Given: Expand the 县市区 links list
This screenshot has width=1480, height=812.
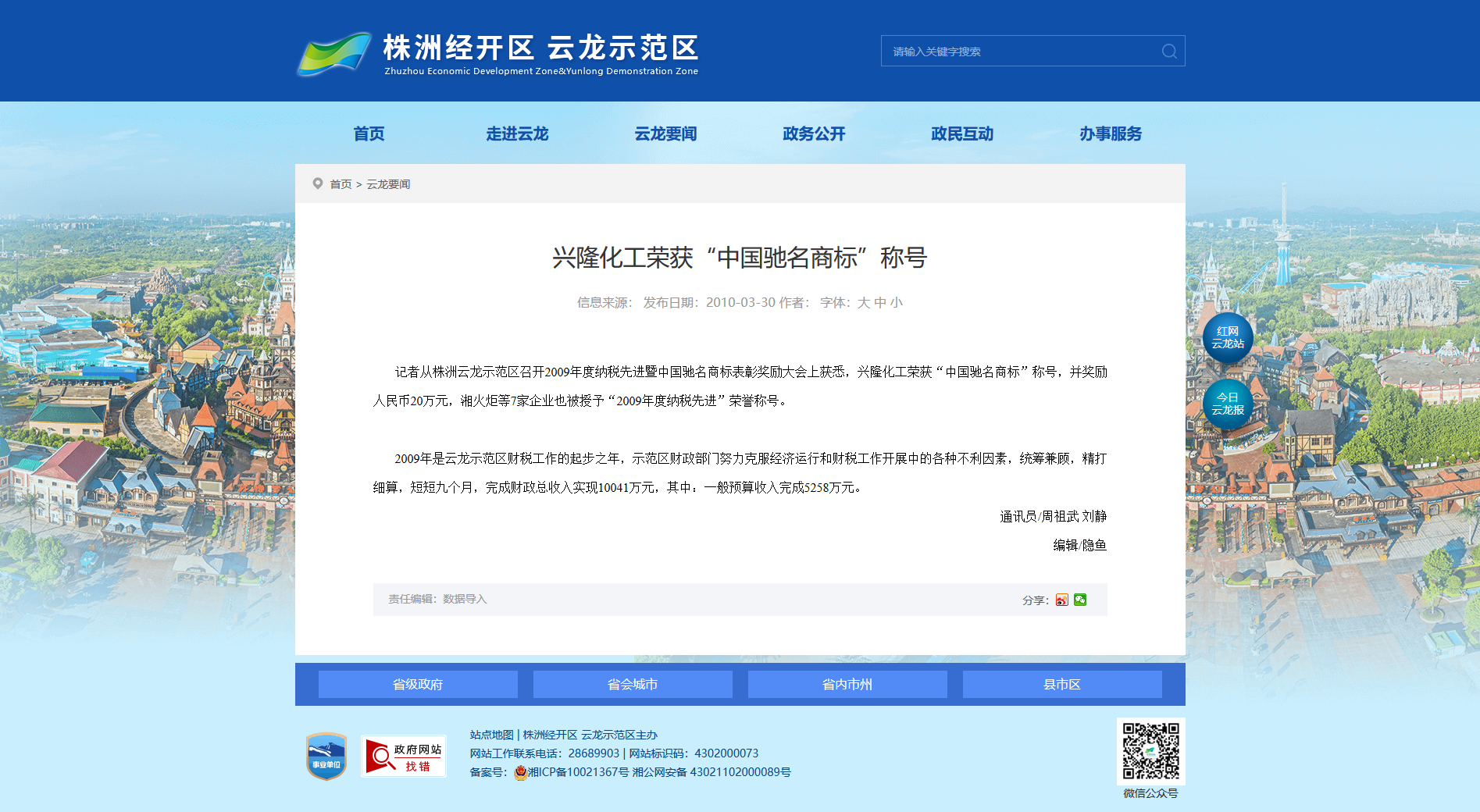Looking at the screenshot, I should (x=1062, y=685).
